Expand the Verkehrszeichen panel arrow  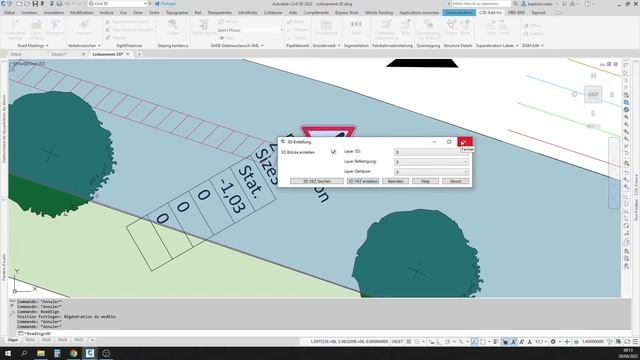click(x=99, y=46)
